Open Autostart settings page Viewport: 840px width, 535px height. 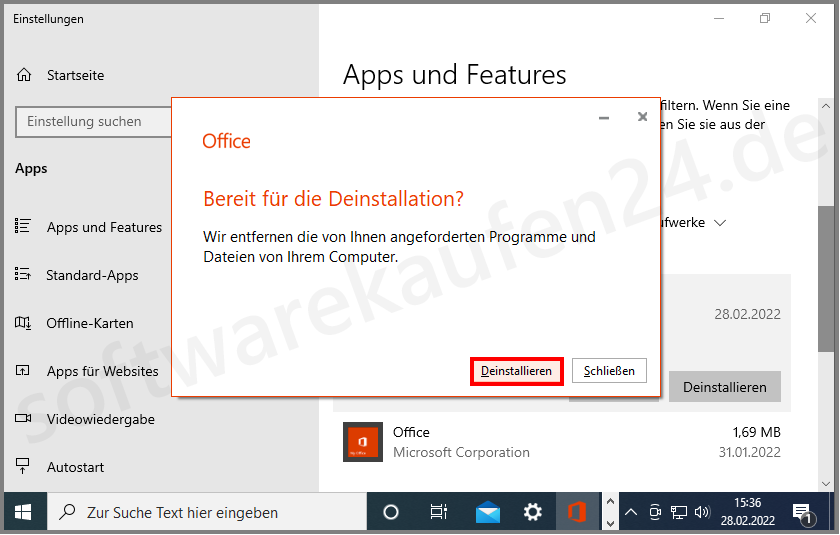(75, 468)
